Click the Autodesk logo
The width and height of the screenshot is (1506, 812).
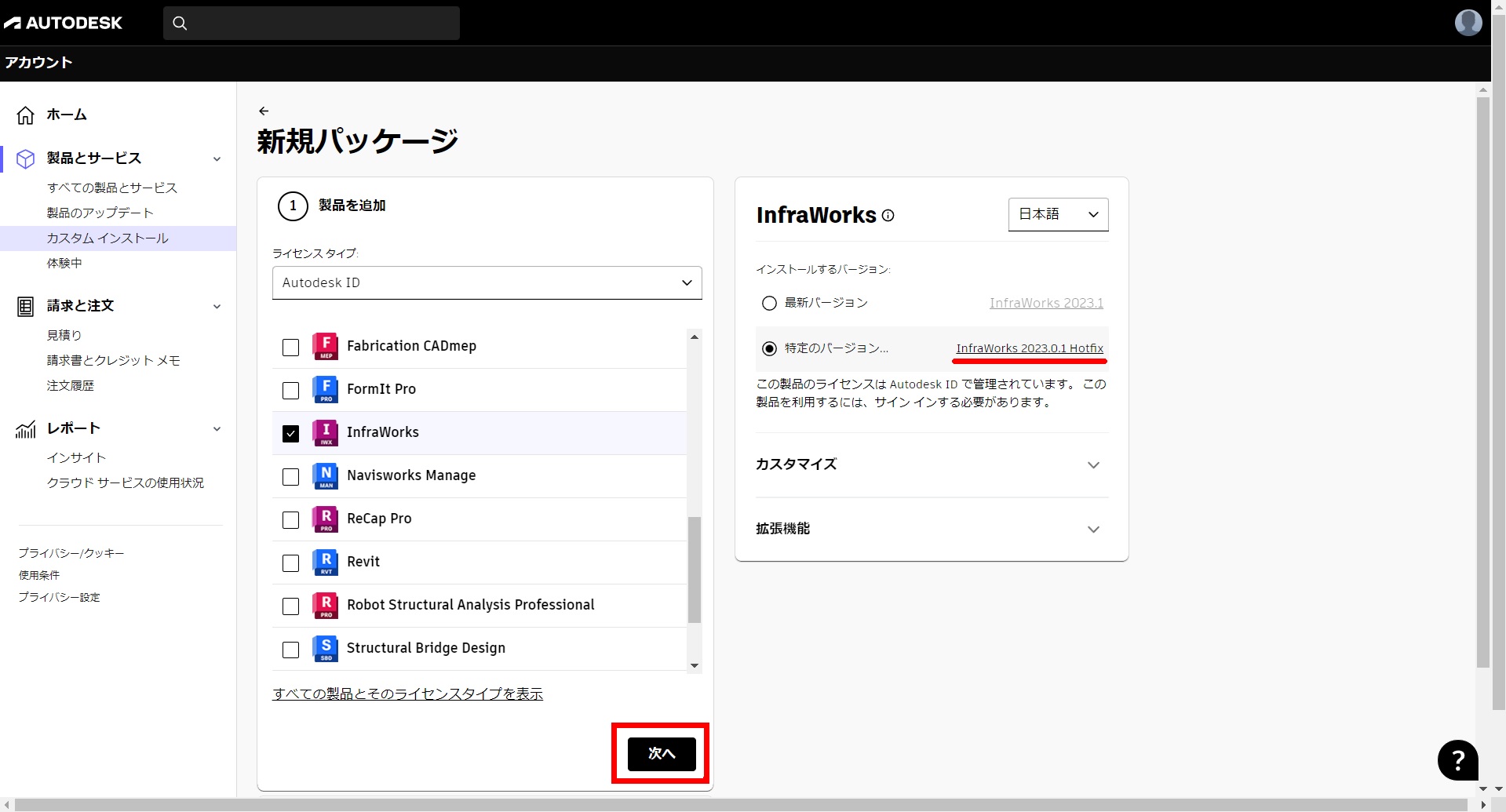[x=63, y=23]
